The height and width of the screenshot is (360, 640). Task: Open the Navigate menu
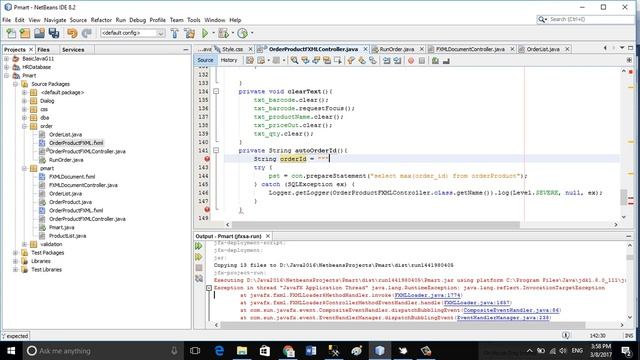tap(55, 20)
